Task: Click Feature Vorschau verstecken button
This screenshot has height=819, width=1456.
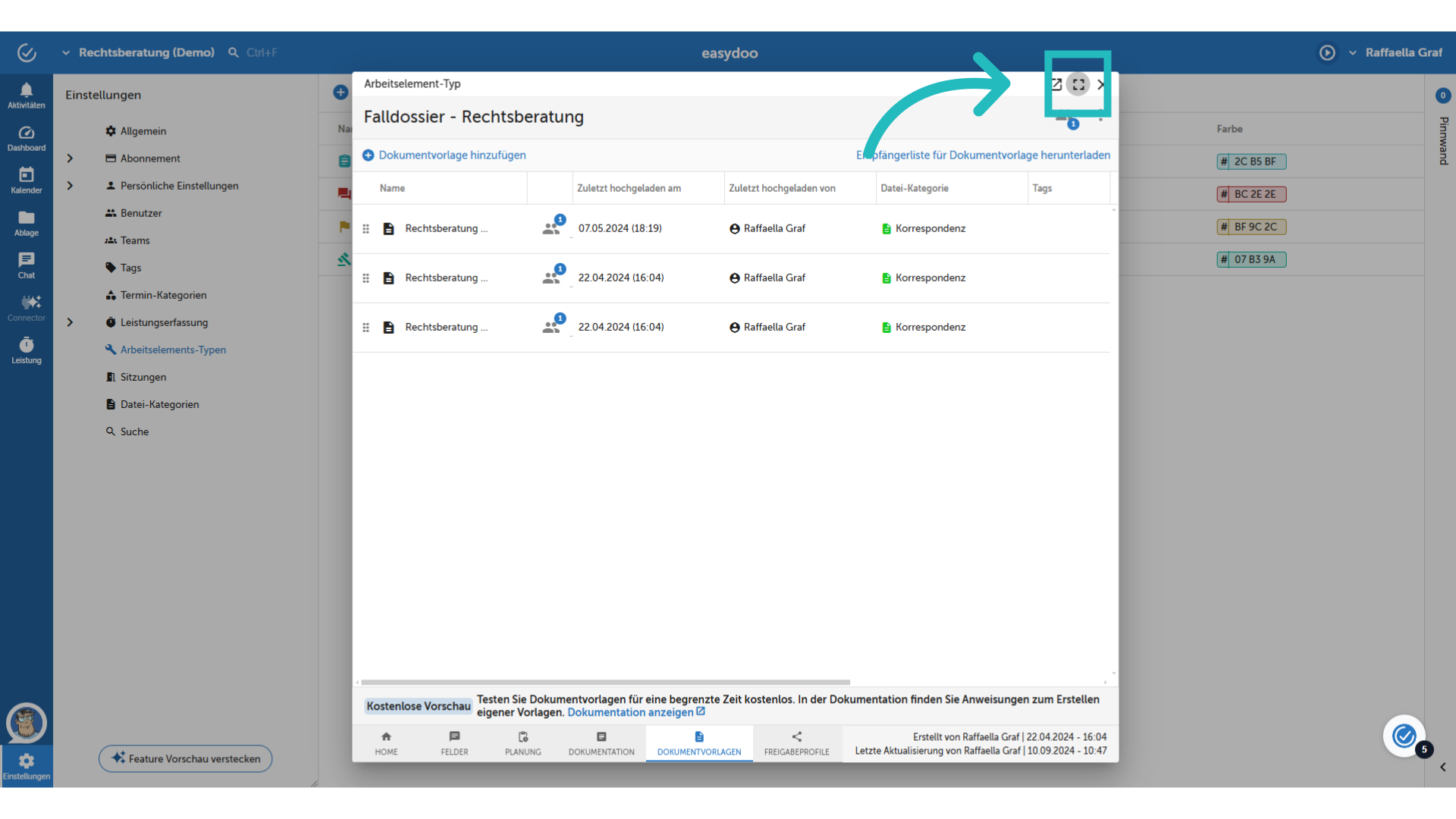Action: coord(185,758)
